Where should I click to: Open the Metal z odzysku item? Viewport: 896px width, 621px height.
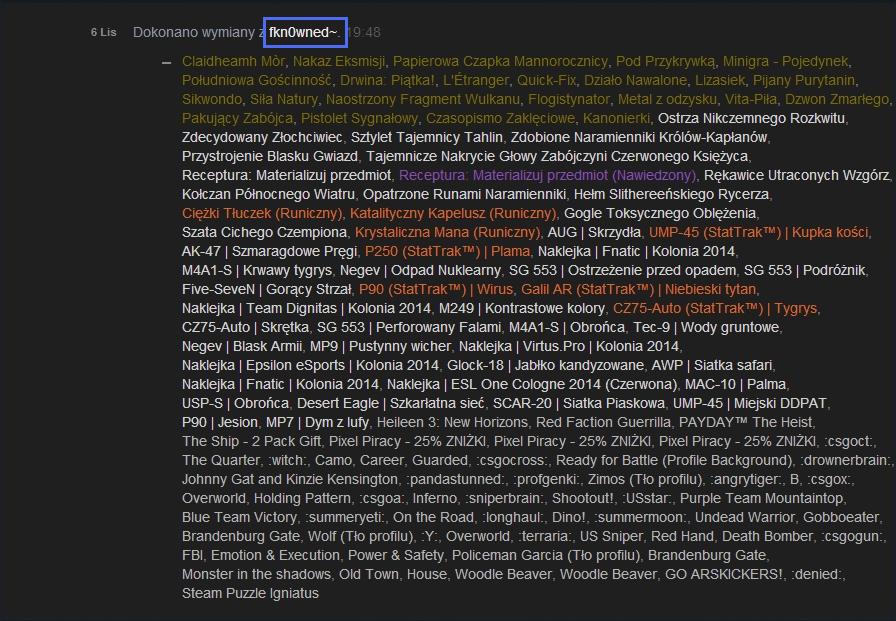(x=667, y=99)
